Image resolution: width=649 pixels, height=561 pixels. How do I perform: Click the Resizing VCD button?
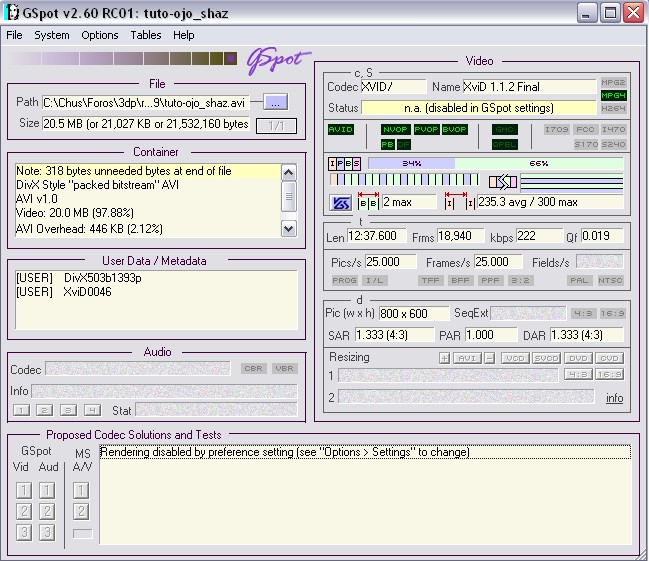515,358
